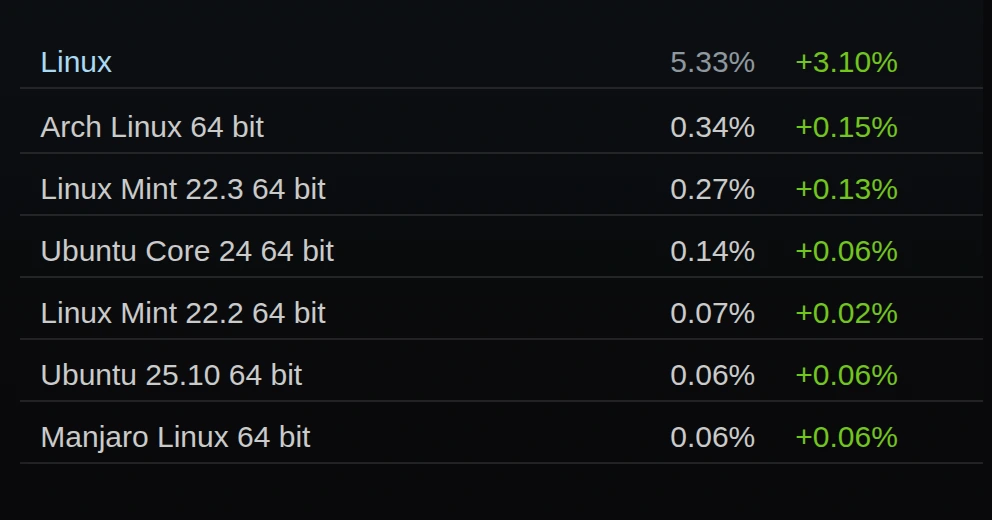
Task: Select the Linux Mint 22.2 64 bit label
Action: (183, 313)
